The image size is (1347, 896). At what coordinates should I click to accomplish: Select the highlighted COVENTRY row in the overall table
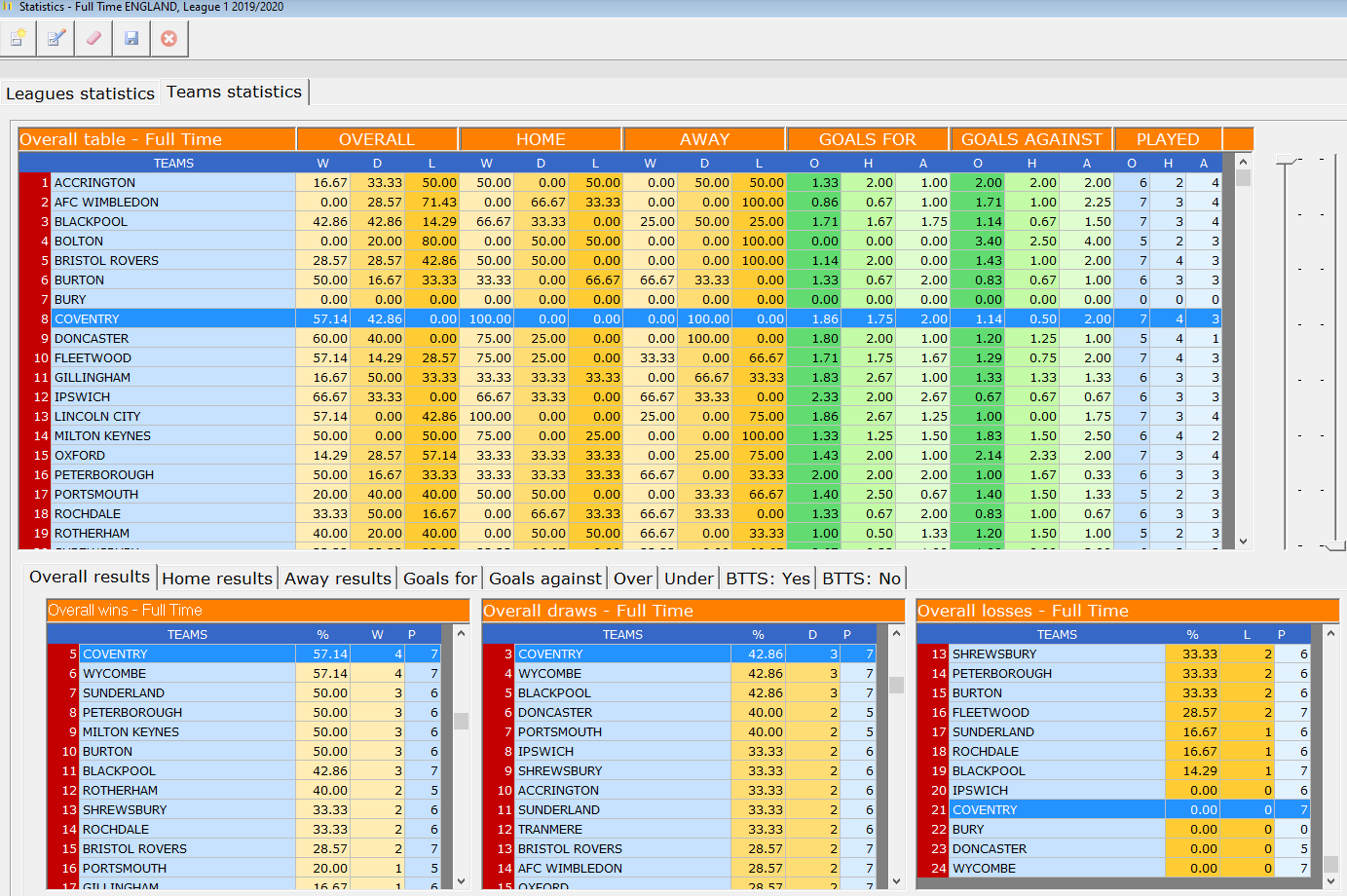coord(619,318)
